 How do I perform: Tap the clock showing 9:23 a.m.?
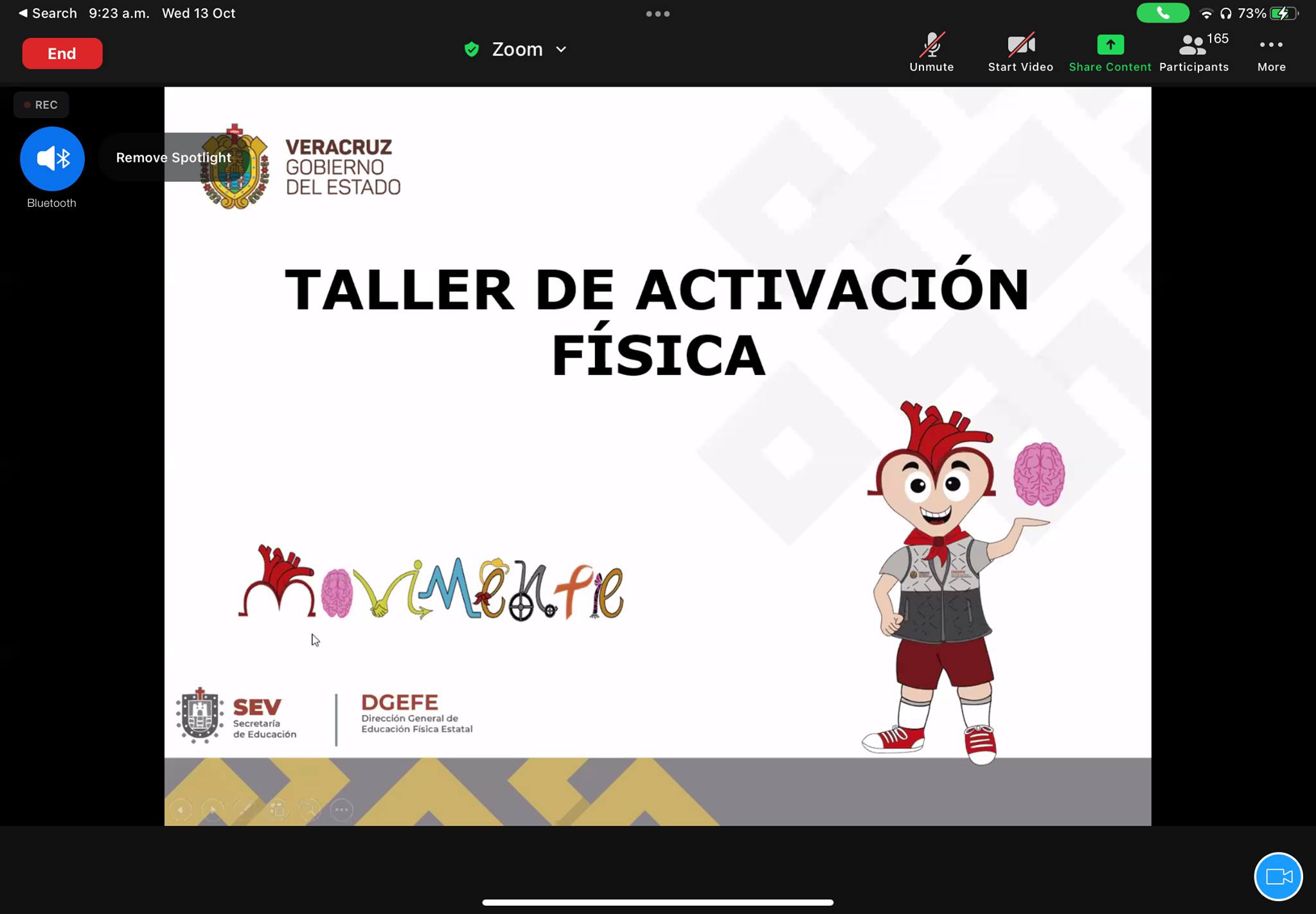[x=119, y=13]
